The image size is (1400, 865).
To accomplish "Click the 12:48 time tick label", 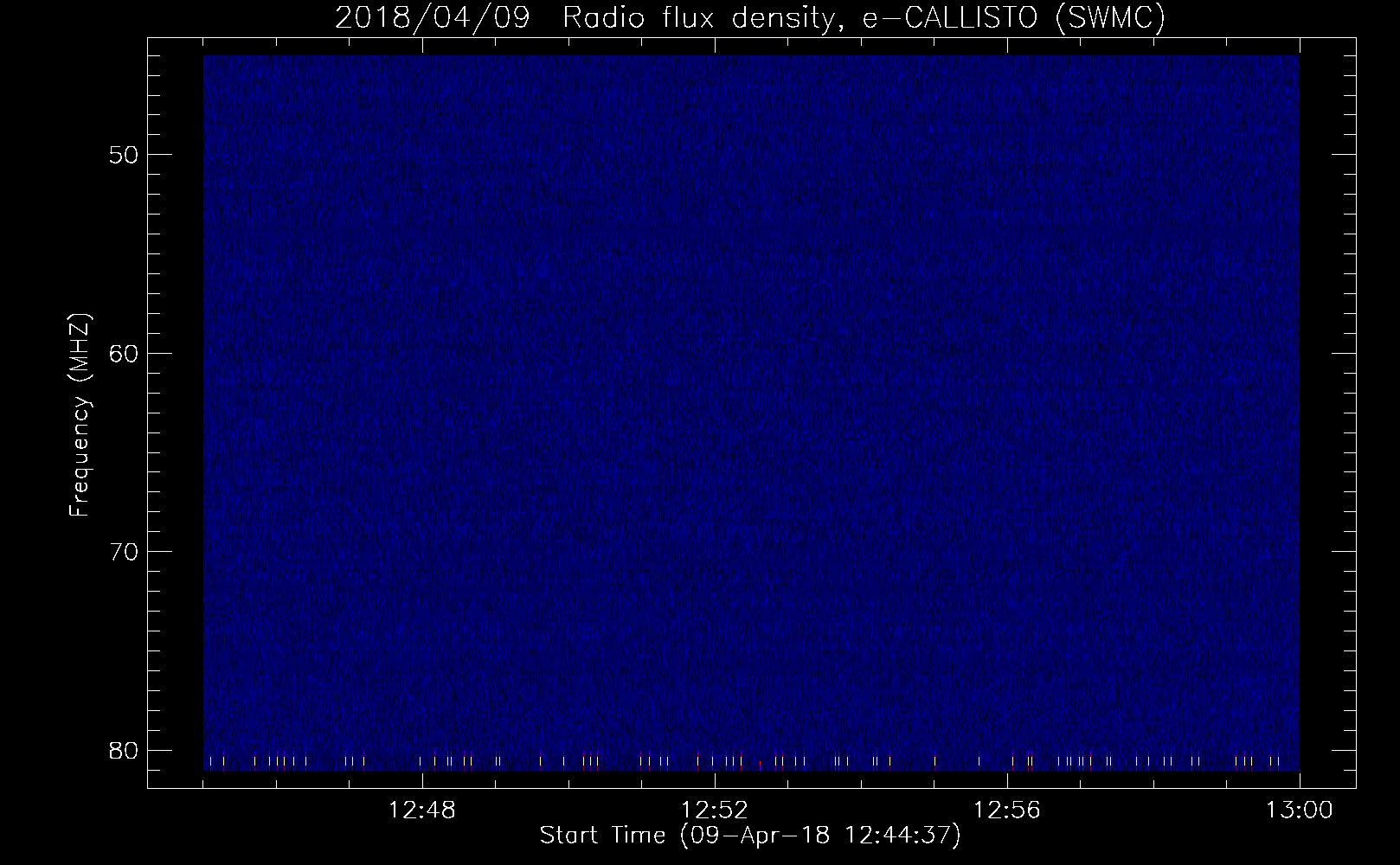I will [421, 811].
